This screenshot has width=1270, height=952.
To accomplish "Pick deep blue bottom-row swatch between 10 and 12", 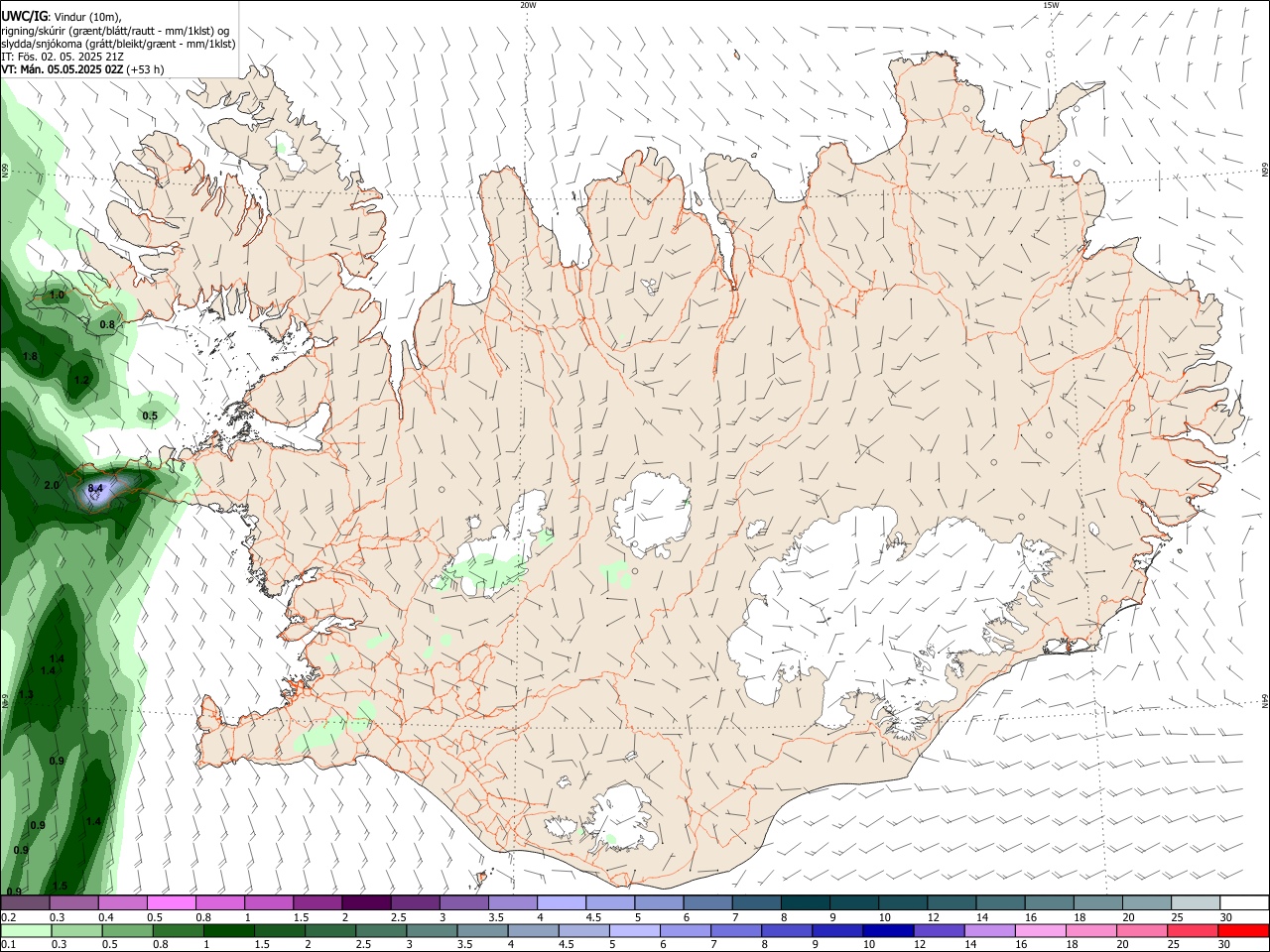I will [887, 931].
